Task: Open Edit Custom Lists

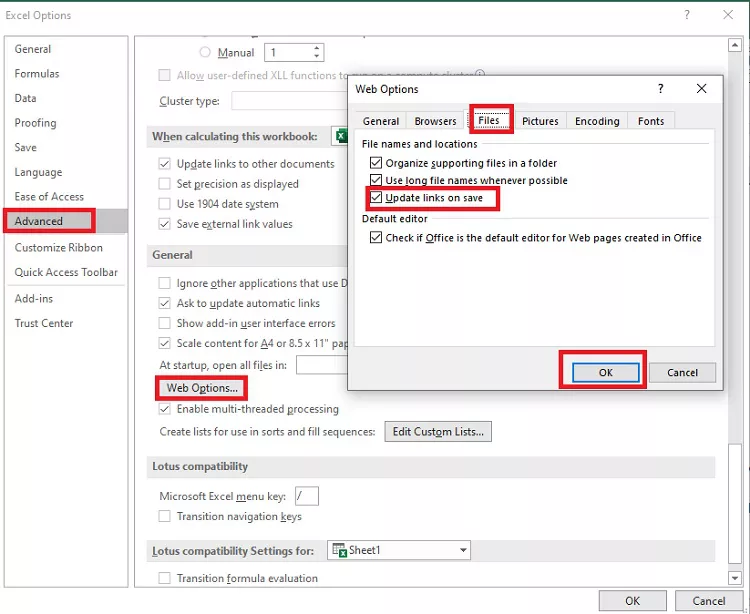Action: coord(438,432)
